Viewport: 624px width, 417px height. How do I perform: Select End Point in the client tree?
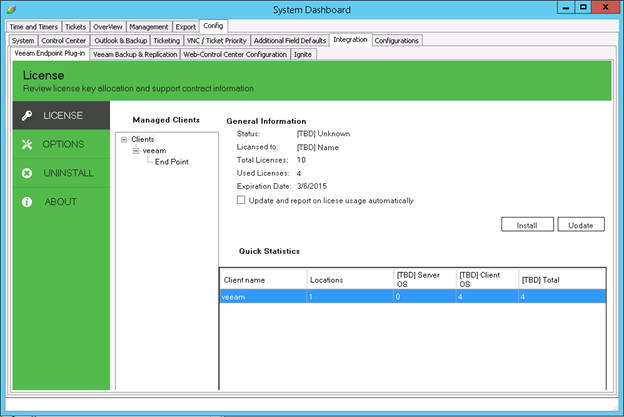(x=171, y=162)
